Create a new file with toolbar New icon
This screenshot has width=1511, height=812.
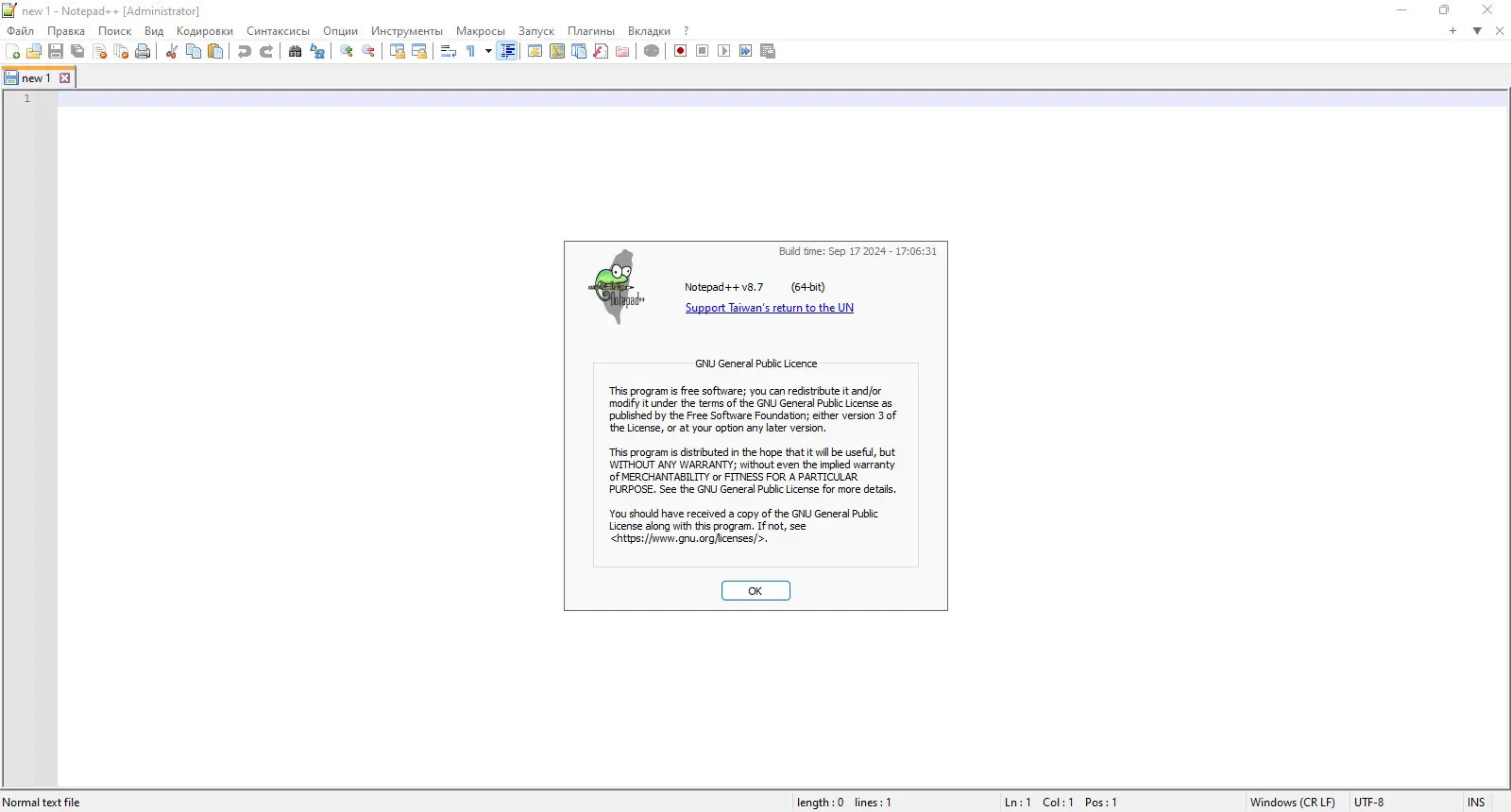coord(13,51)
